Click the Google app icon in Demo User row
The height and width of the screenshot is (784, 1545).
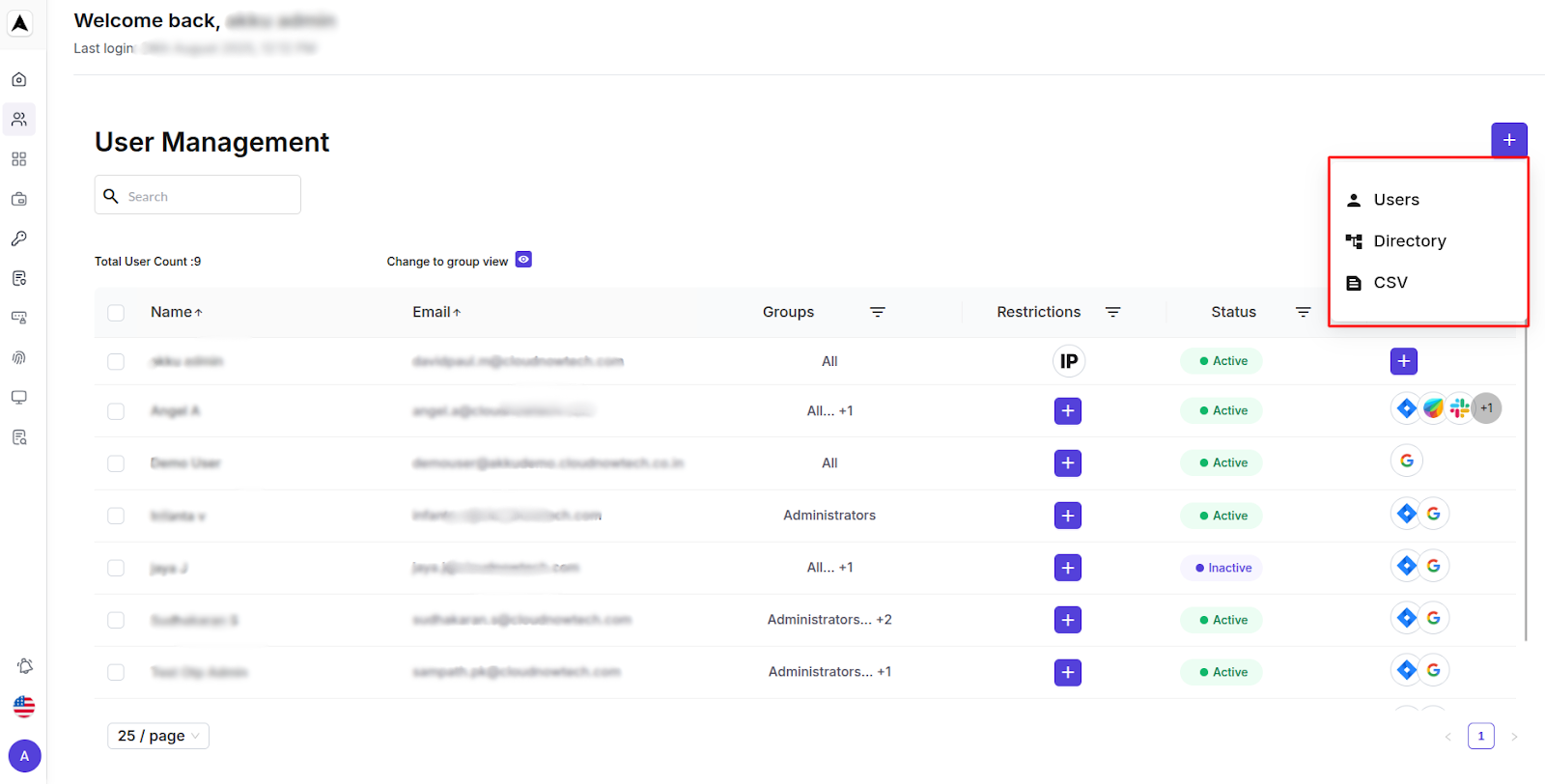coord(1407,461)
